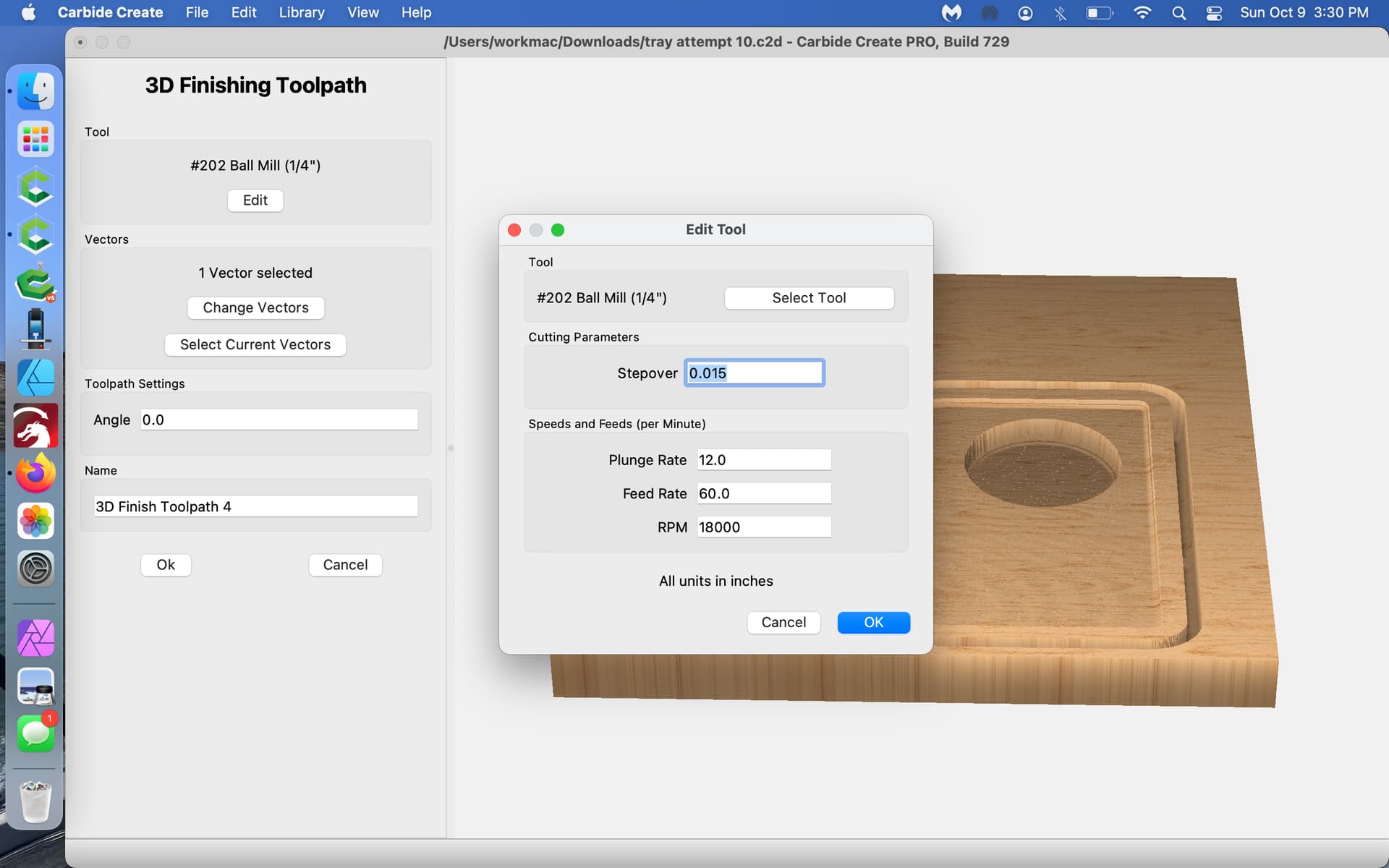
Task: Click the toolpath Name field
Action: (256, 507)
